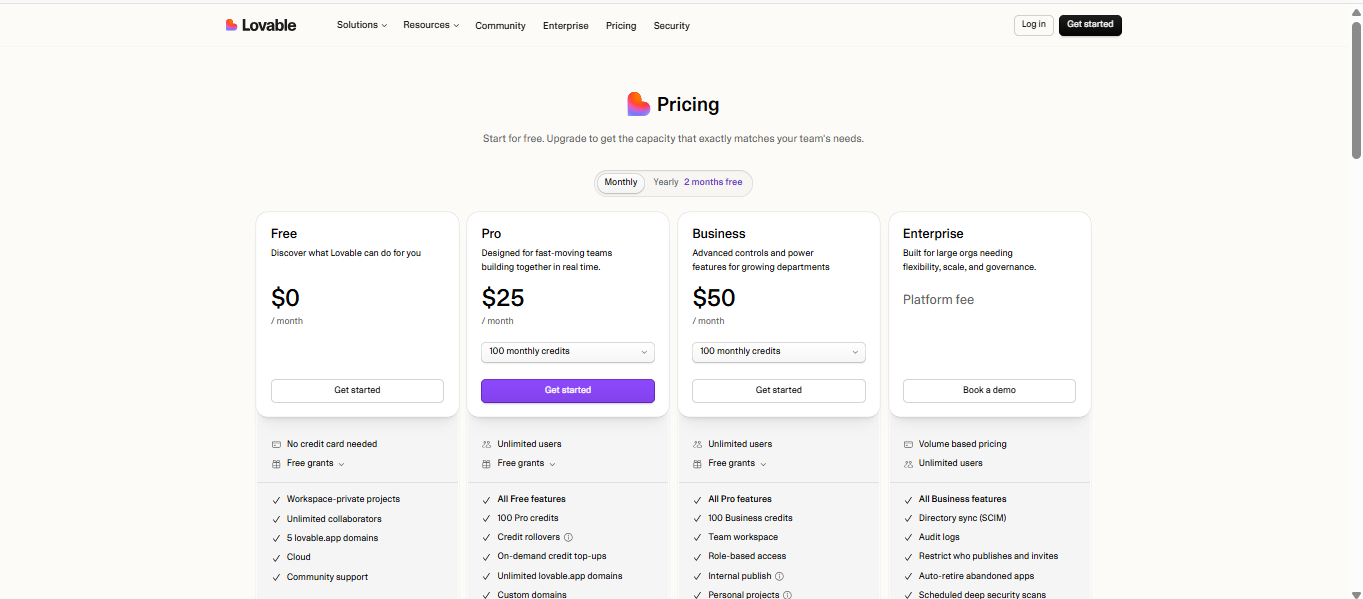Click checkmark beside Role-based access

click(x=697, y=556)
